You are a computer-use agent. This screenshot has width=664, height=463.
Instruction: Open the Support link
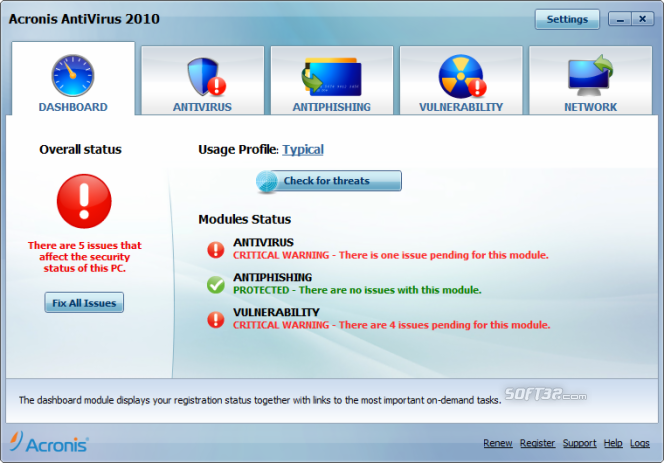point(579,443)
